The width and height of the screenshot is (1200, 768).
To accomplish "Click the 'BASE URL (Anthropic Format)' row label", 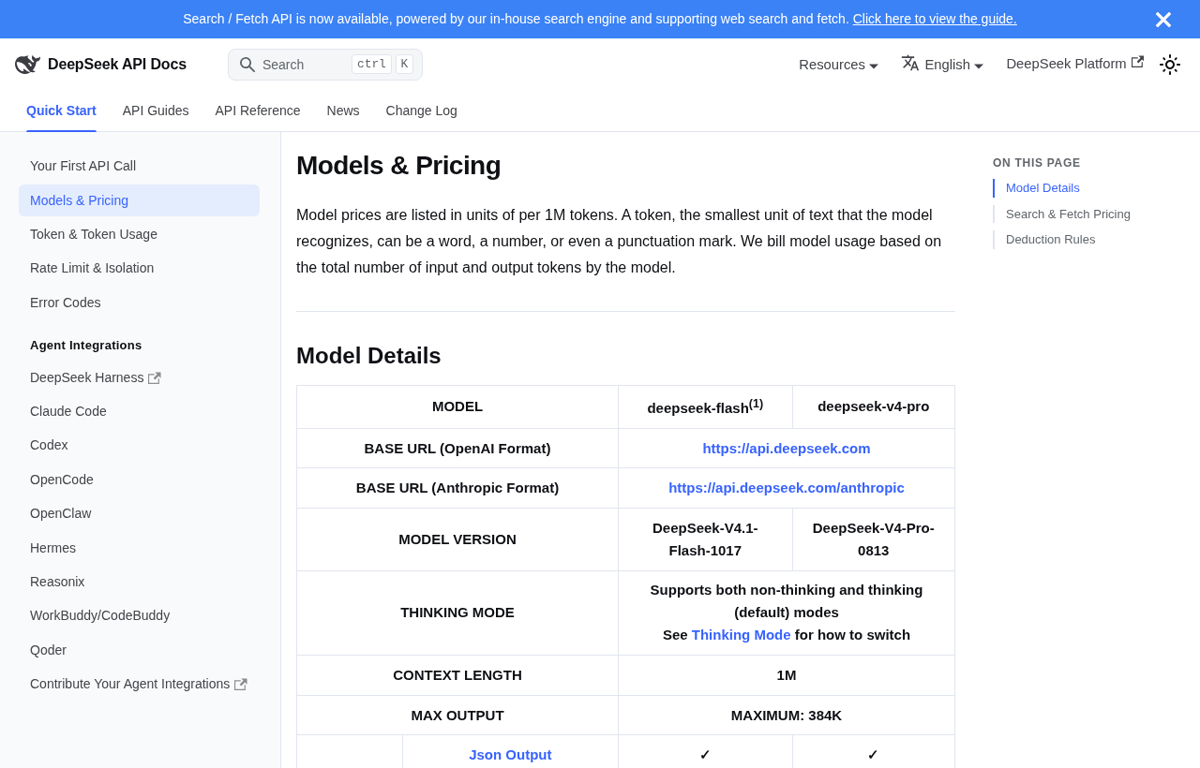I will click(457, 488).
